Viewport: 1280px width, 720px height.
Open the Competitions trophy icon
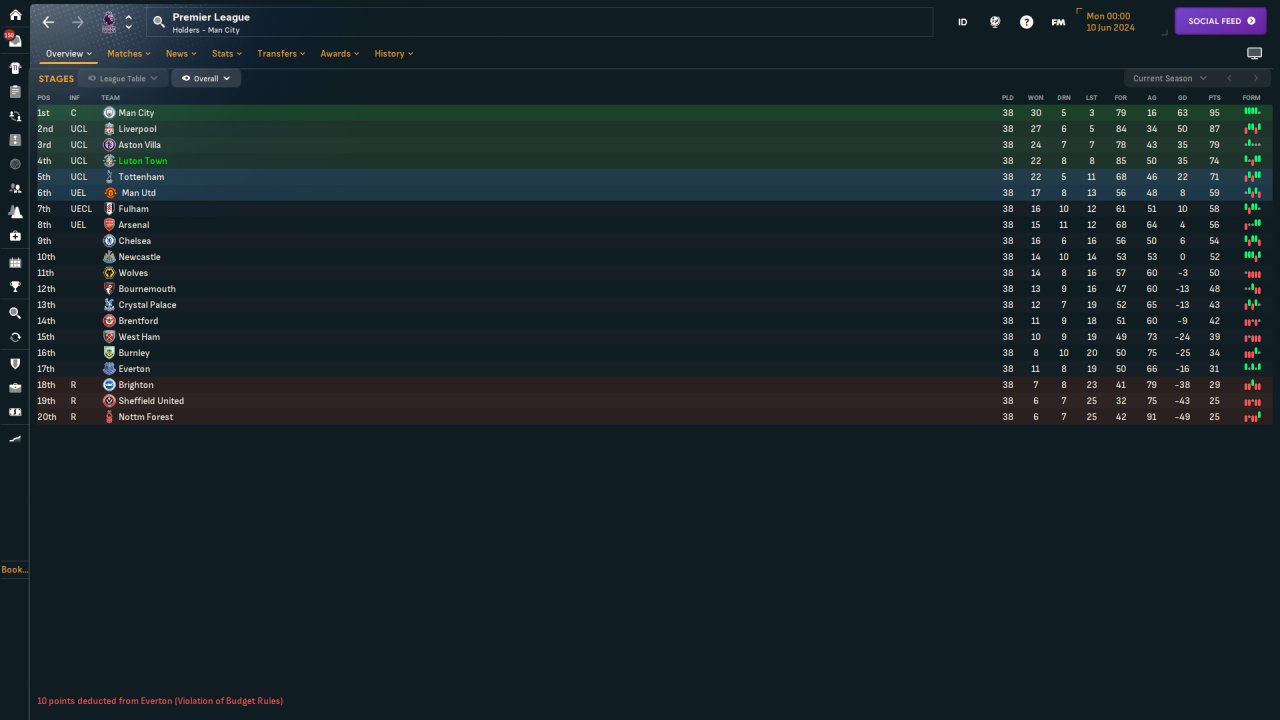(15, 287)
